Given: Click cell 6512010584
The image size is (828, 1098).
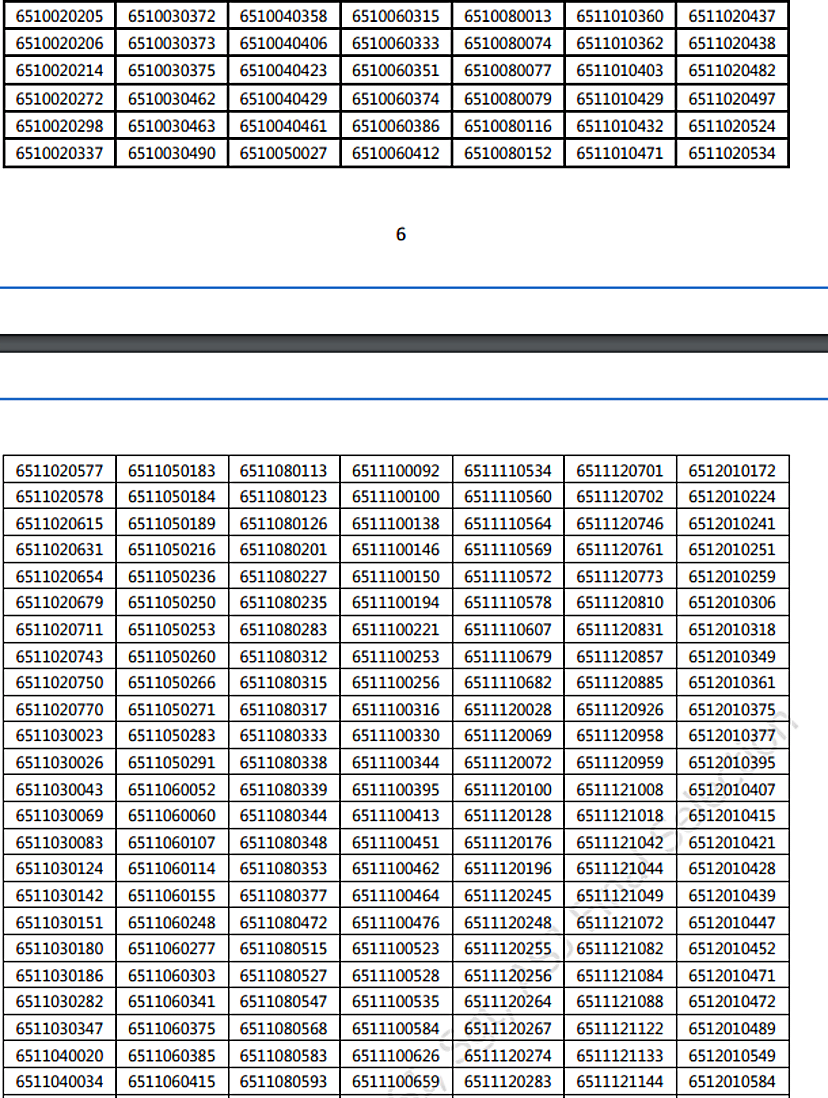Looking at the screenshot, I should tap(732, 1081).
